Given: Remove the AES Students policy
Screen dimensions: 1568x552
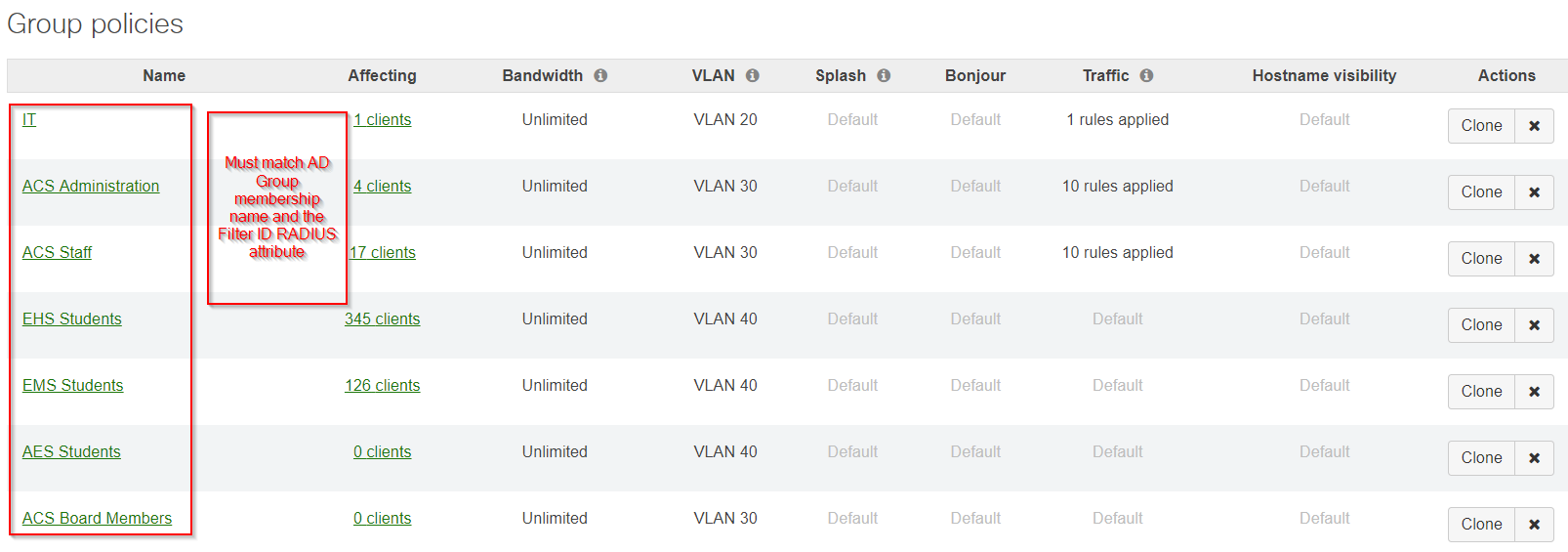Looking at the screenshot, I should coord(1534,458).
